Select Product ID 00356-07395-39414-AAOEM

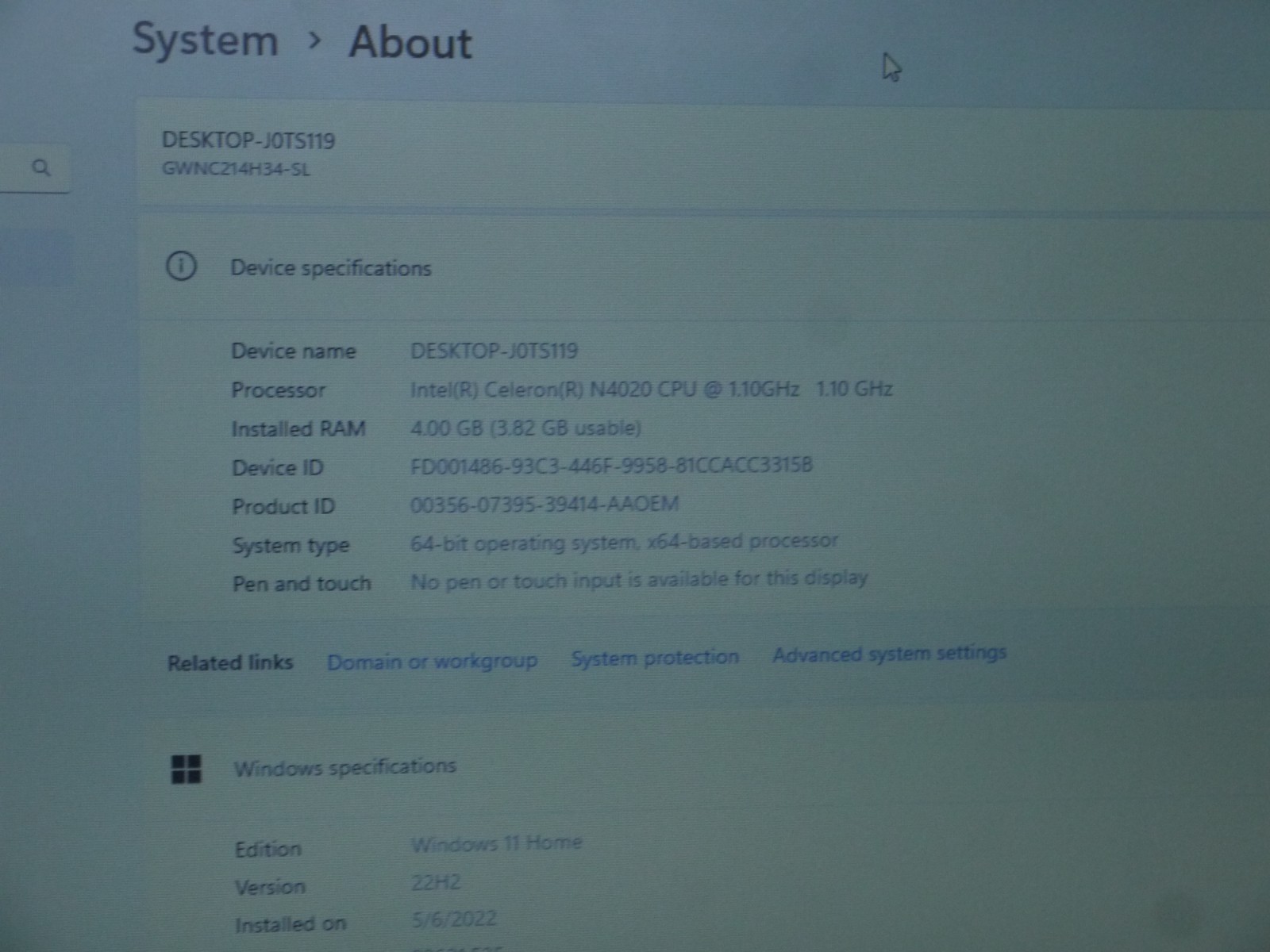point(545,504)
